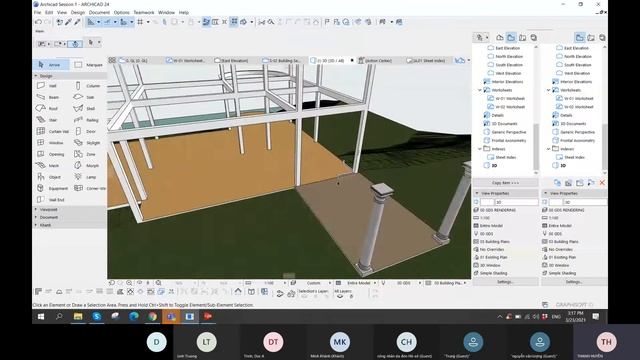Select Interior Elevations in the Copy Item pane
The width and height of the screenshot is (640, 360).
point(504,82)
